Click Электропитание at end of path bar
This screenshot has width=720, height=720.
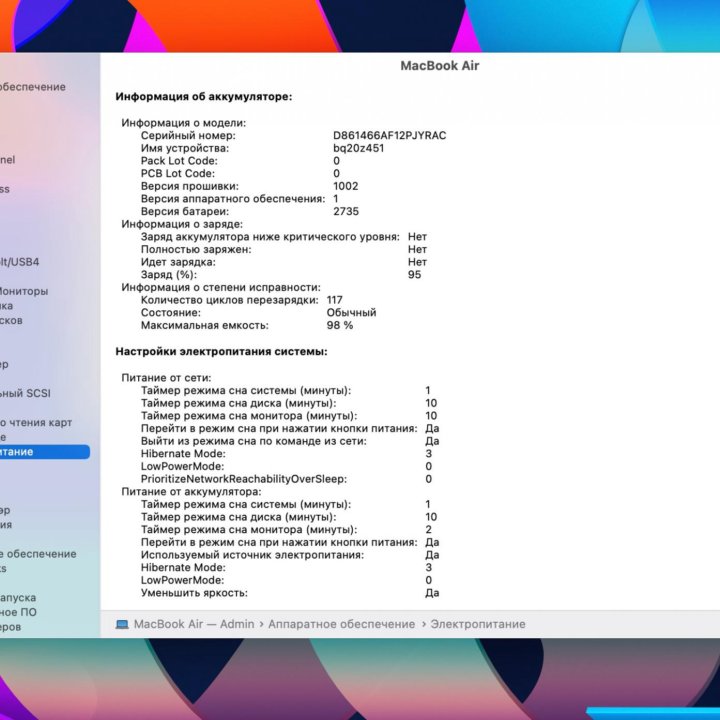pyautogui.click(x=477, y=624)
